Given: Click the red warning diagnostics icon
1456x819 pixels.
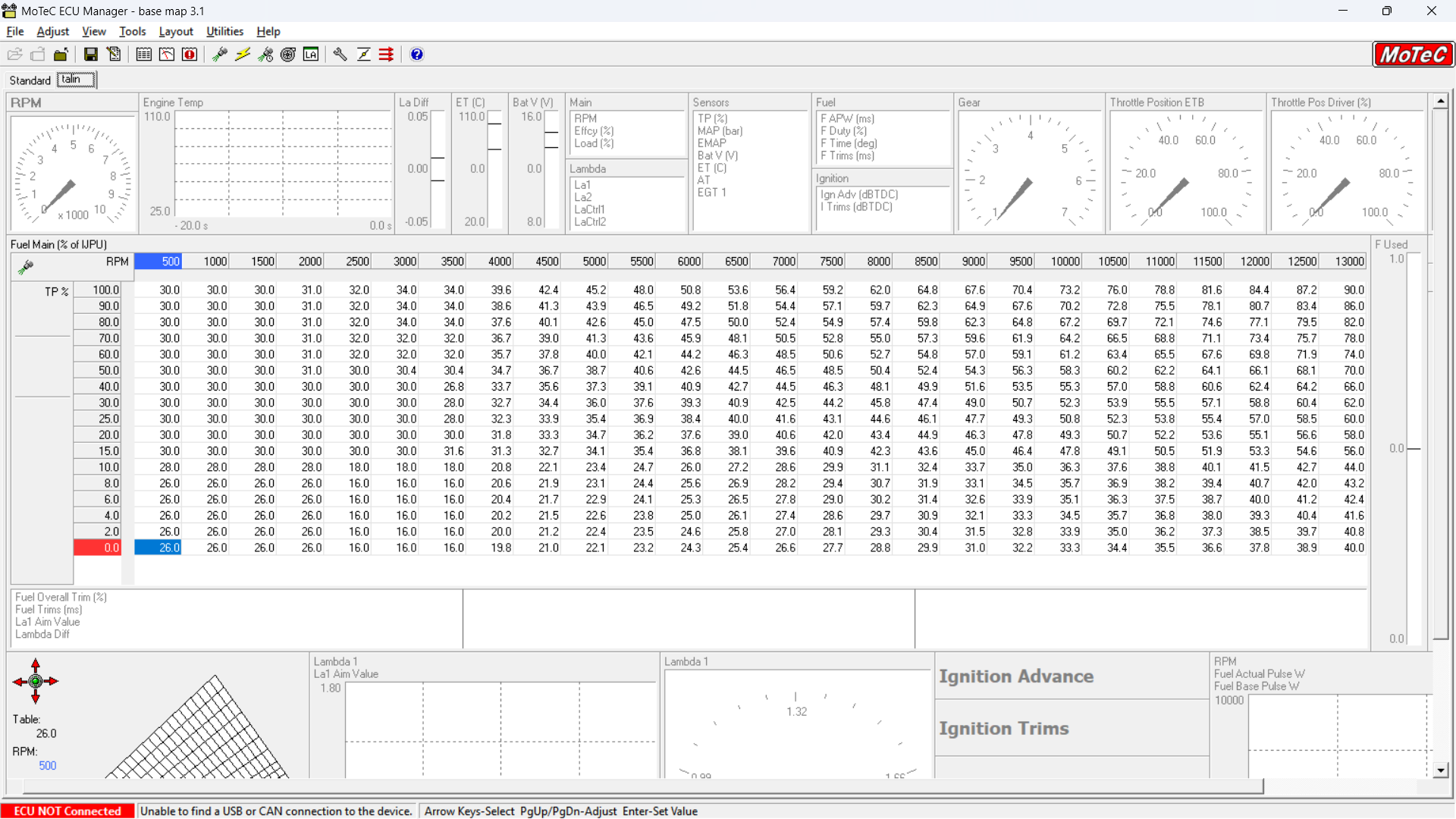Looking at the screenshot, I should (190, 55).
